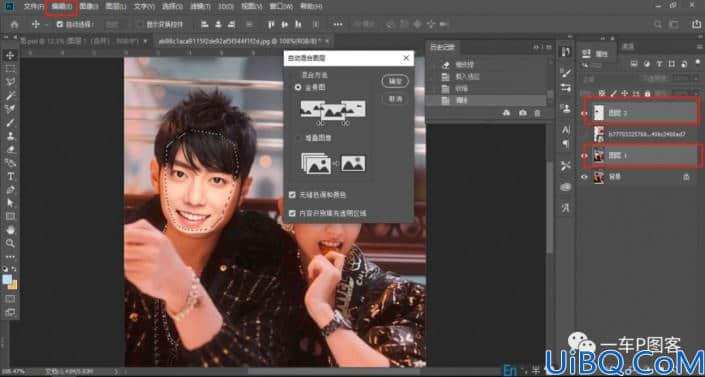Toggle Seamless Tones and Colors checkbox
705x377 pixels.
pos(292,195)
